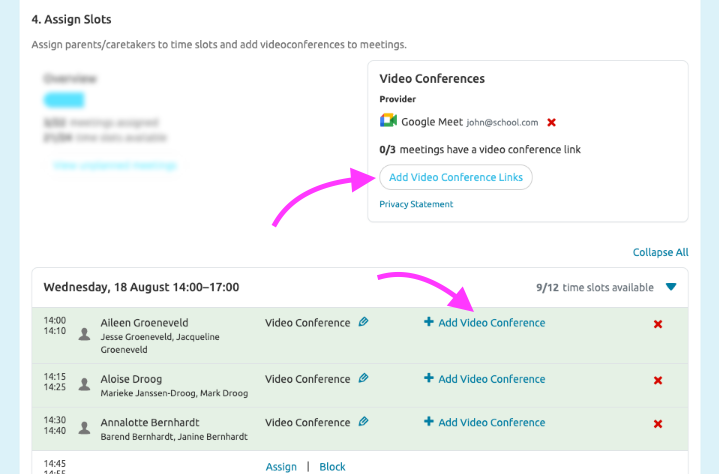Image resolution: width=719 pixels, height=474 pixels.
Task: Click Collapse All link
Action: click(660, 252)
